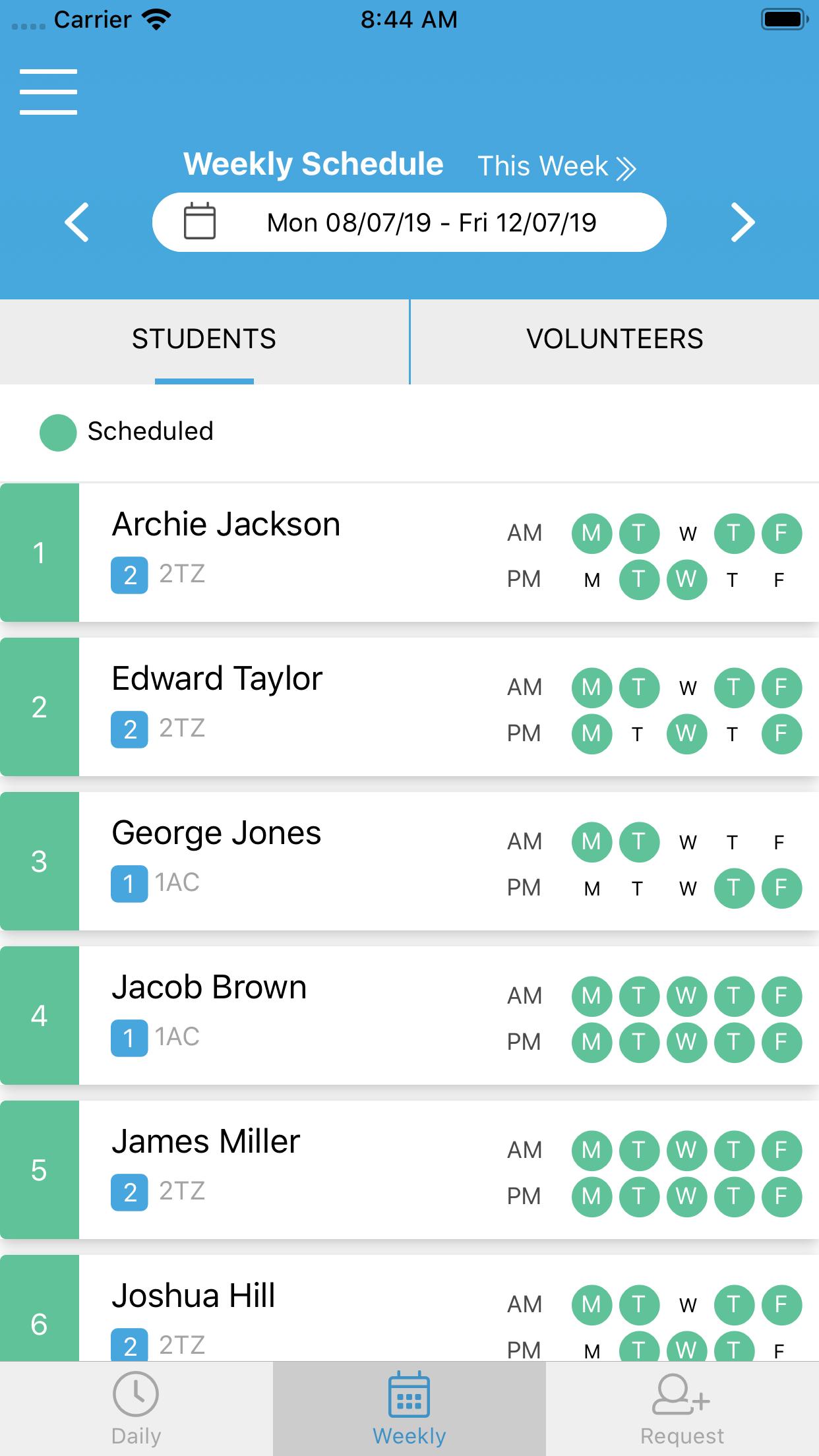Open Jacob Brown's student row
The image size is (819, 1456).
point(409,1016)
